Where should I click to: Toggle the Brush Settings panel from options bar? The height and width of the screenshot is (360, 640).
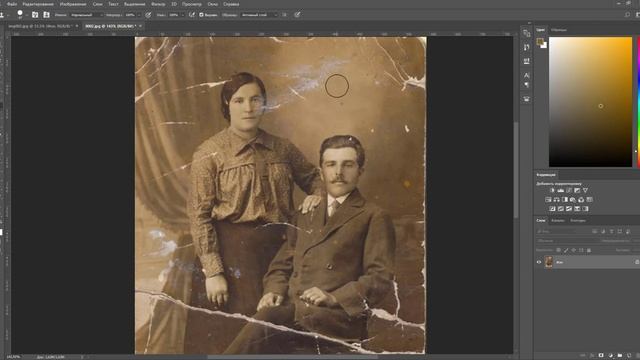pyautogui.click(x=35, y=15)
